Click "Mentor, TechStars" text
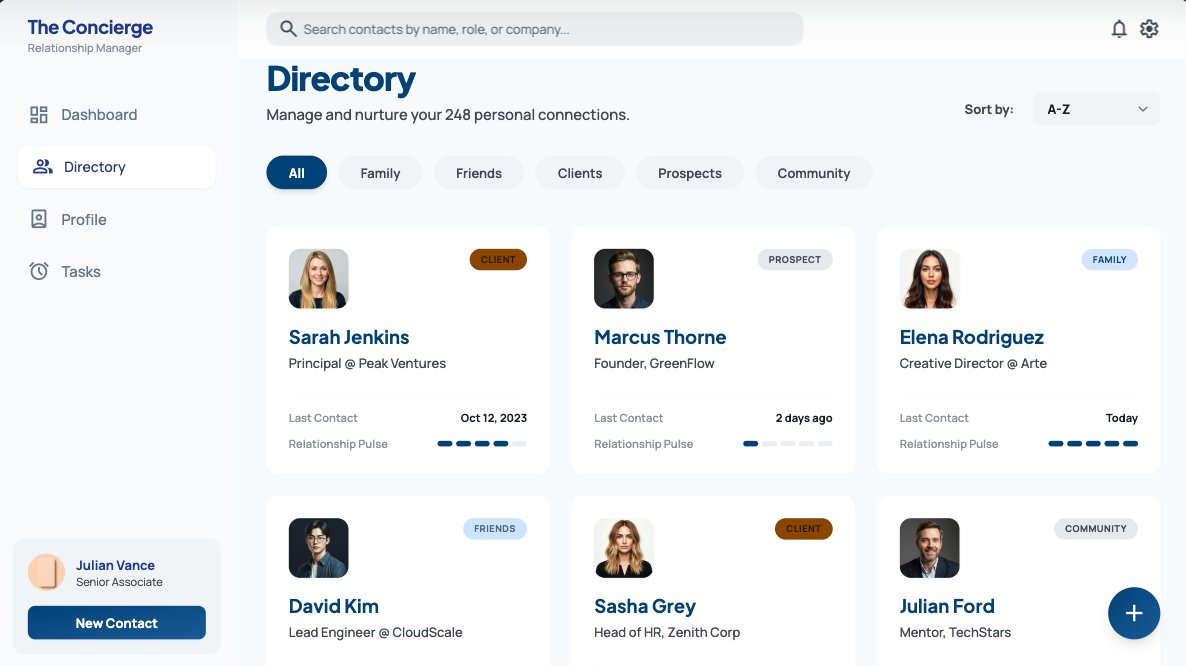Screen dimensions: 1186x666 pos(955,633)
